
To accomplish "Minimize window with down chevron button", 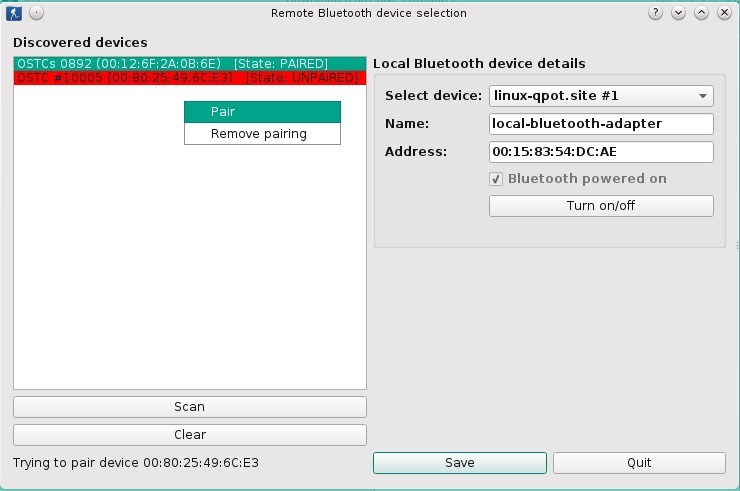I will pyautogui.click(x=678, y=13).
